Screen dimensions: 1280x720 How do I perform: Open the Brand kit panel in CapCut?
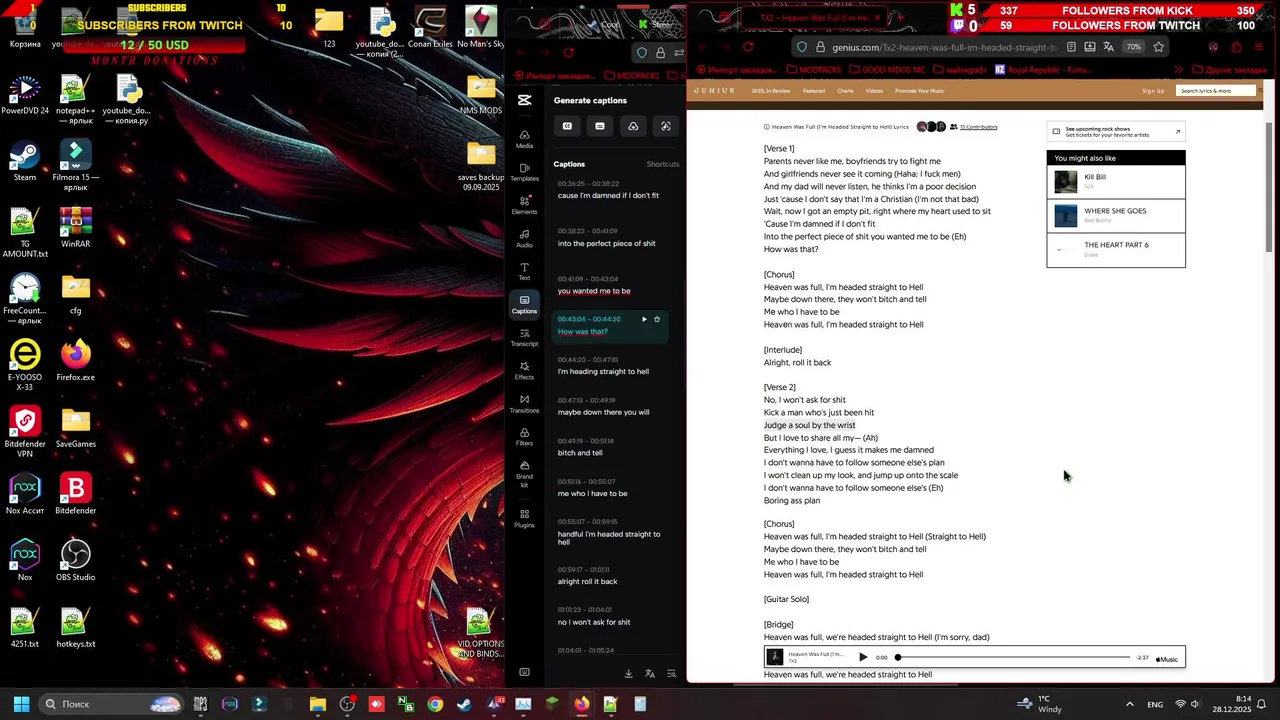[524, 473]
